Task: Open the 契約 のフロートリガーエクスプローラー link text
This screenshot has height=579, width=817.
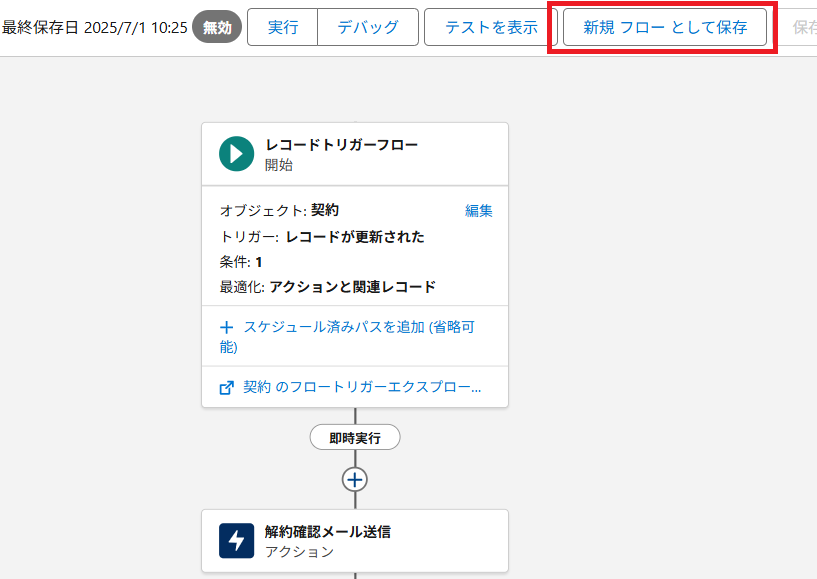Action: click(362, 387)
